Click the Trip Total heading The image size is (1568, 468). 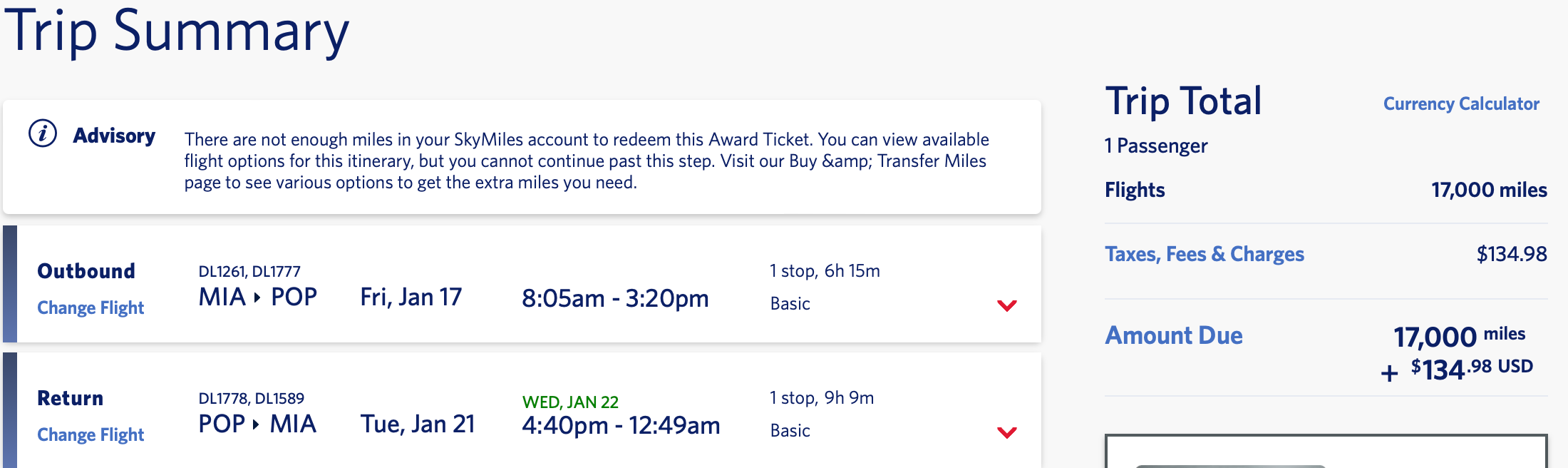(x=1183, y=101)
